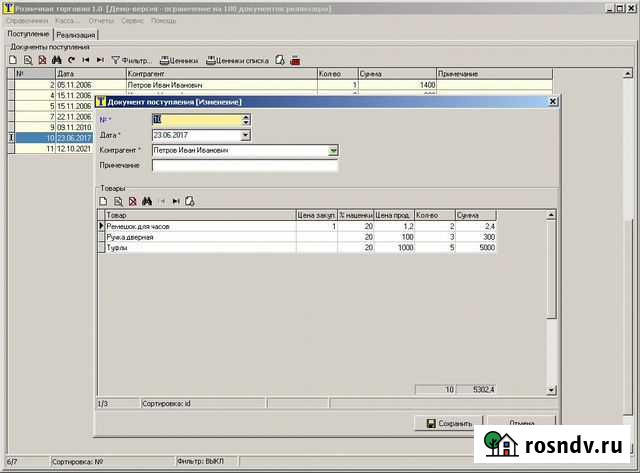
Task: Open the Отчеты menu
Action: pyautogui.click(x=100, y=20)
